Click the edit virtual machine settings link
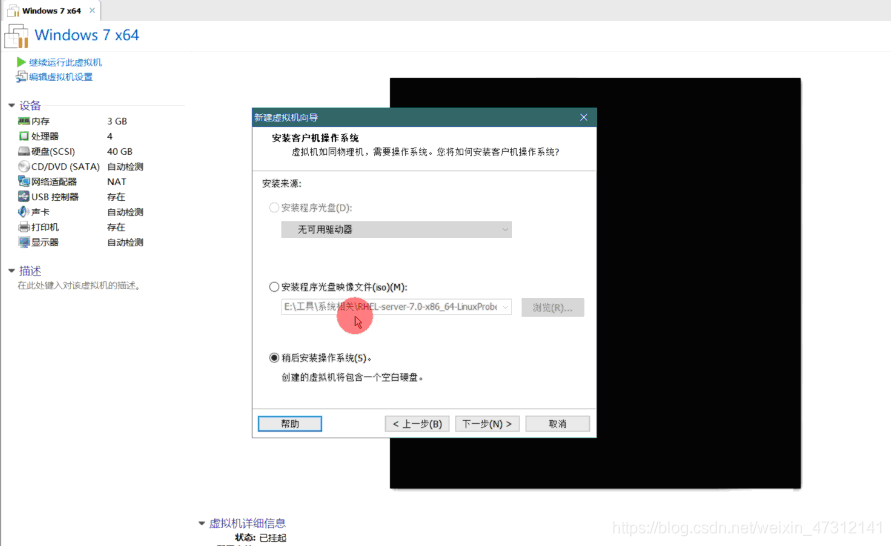This screenshot has width=891, height=546. pos(61,77)
